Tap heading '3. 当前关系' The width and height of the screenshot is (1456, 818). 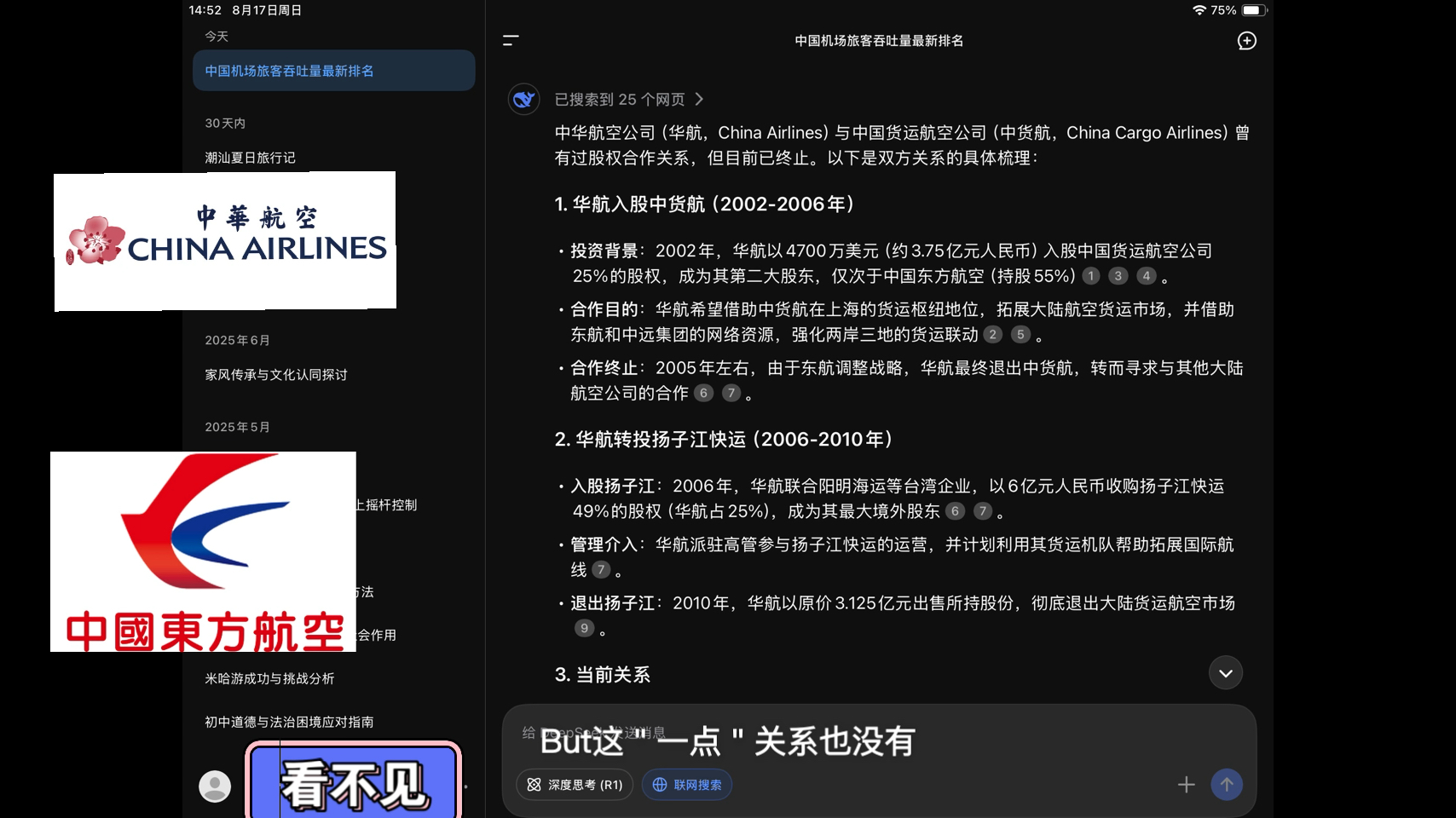pos(602,675)
